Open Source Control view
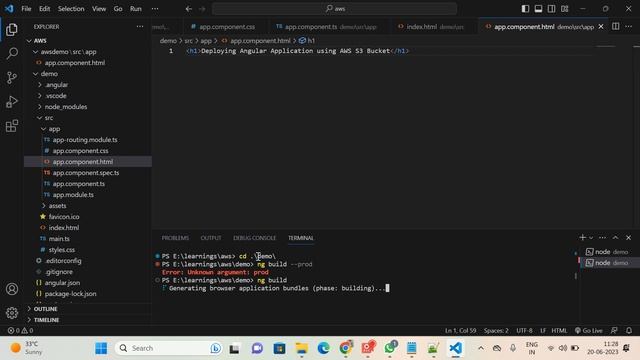This screenshot has width=640, height=360. coord(12,78)
